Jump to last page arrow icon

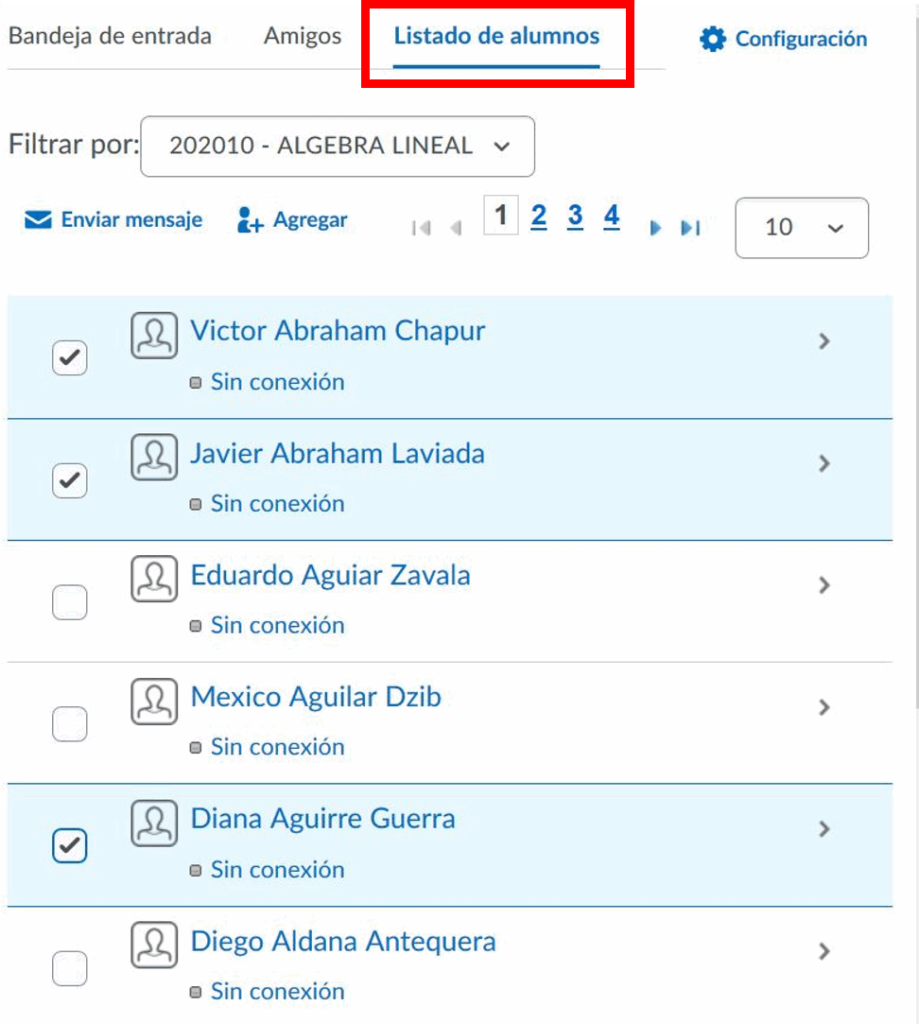689,228
